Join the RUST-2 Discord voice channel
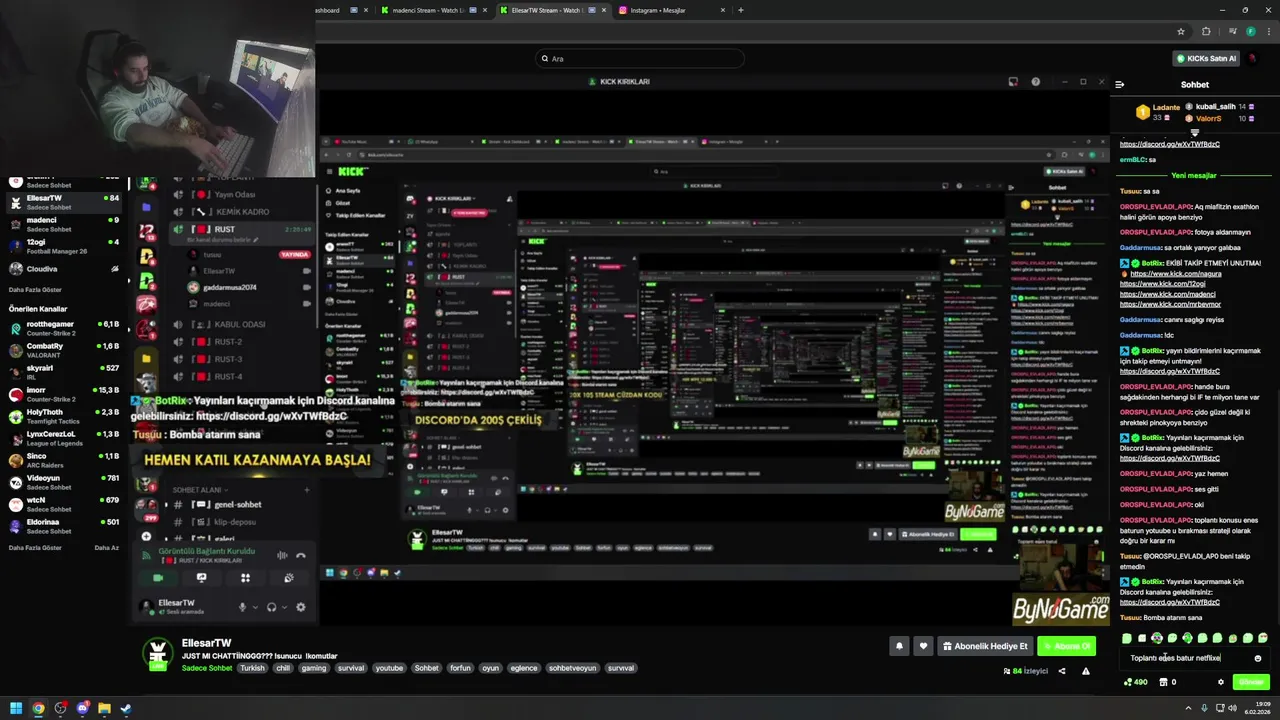The width and height of the screenshot is (1280, 720). point(240,342)
